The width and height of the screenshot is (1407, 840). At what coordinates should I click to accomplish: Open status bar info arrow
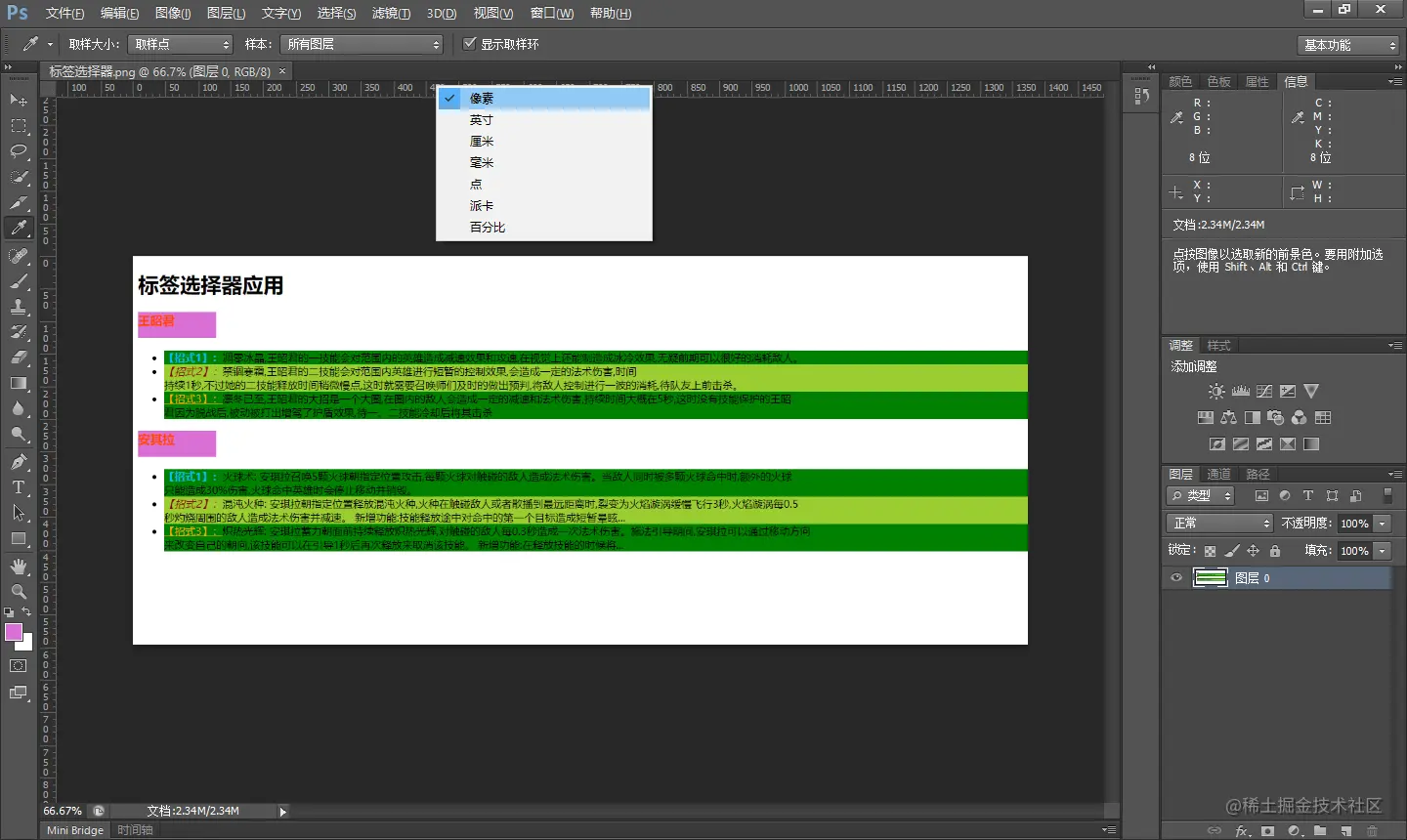coord(283,812)
